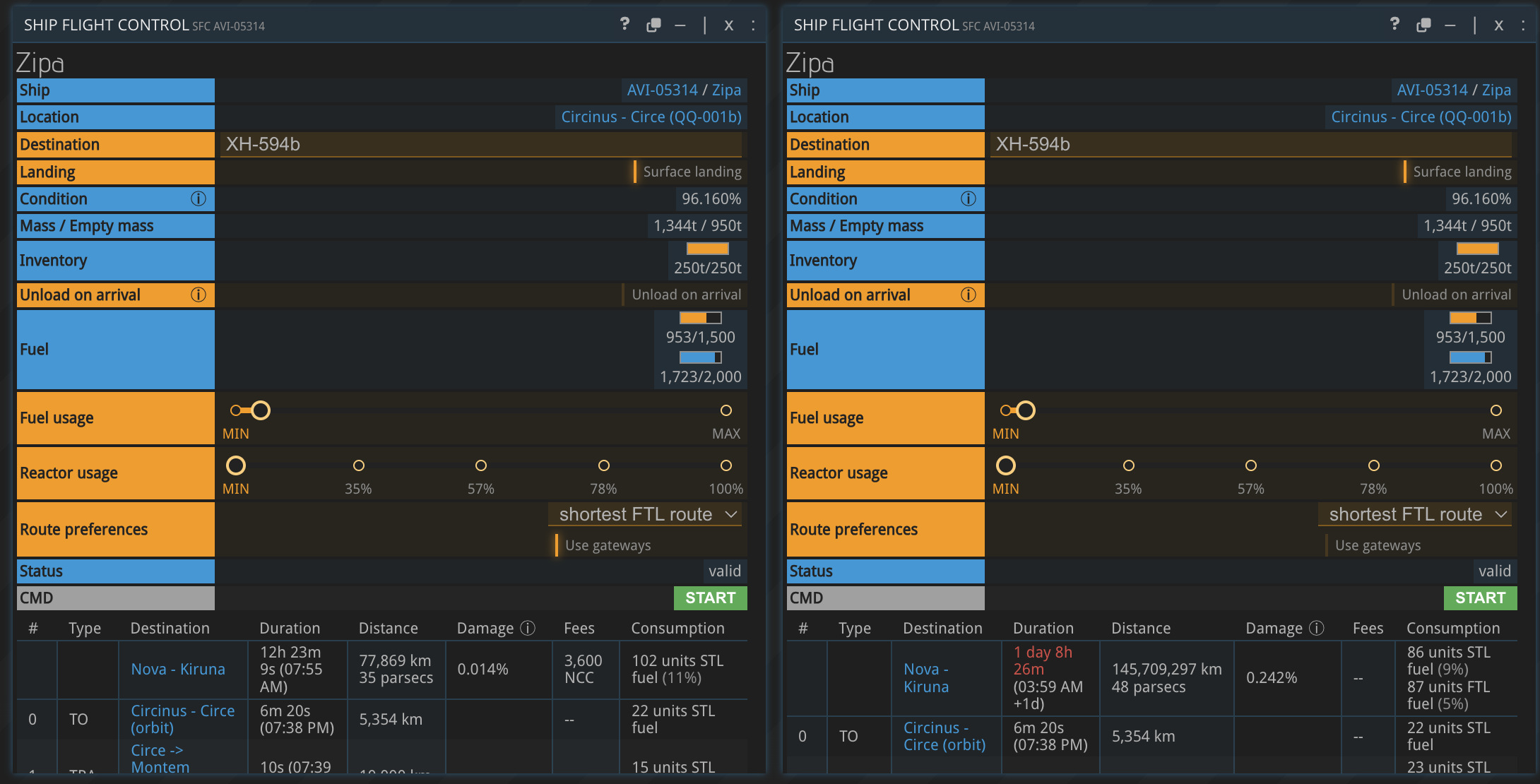Open Nova - Kiruna link in left table

coord(178,670)
